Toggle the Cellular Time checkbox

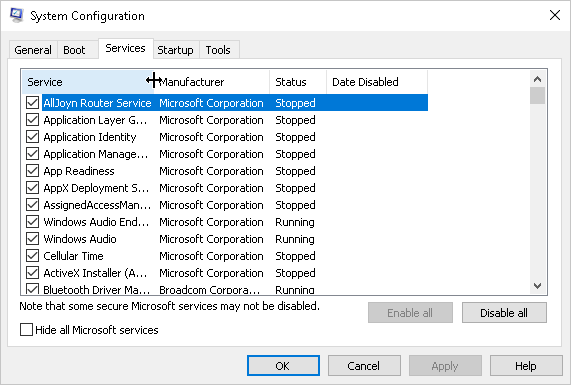[32, 256]
